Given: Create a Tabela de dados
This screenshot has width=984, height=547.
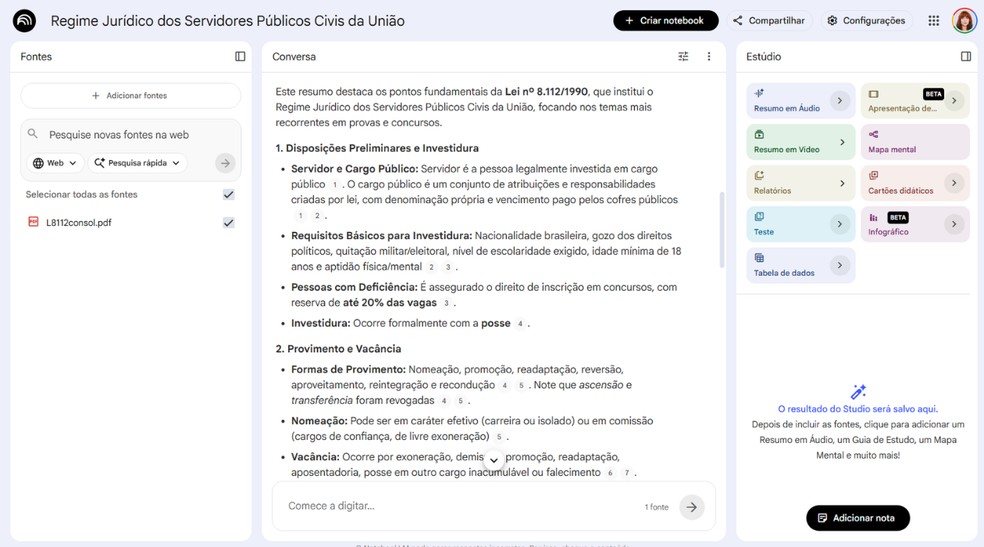Looking at the screenshot, I should [801, 265].
